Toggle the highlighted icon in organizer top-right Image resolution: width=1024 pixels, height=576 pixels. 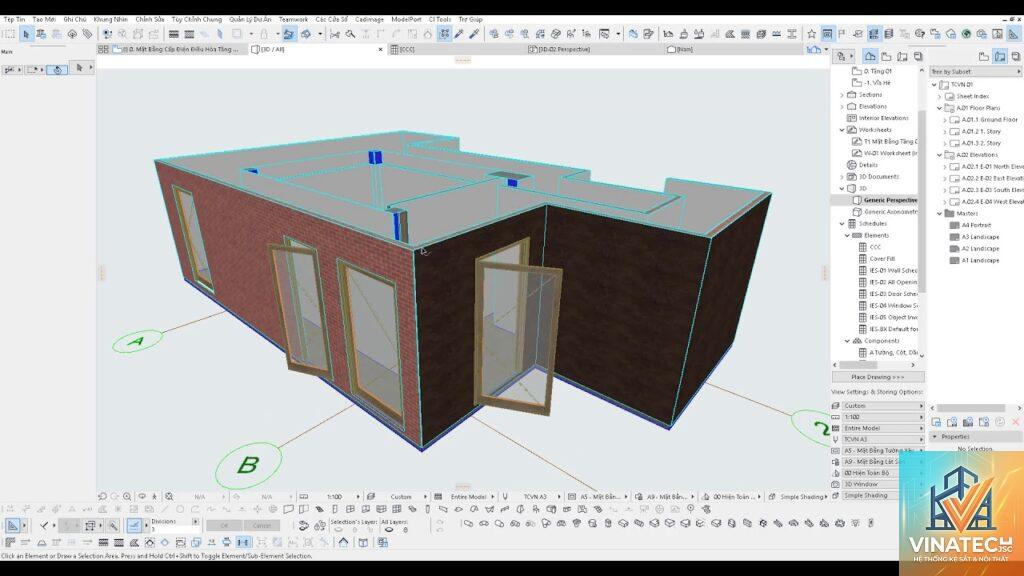pyautogui.click(x=1000, y=57)
